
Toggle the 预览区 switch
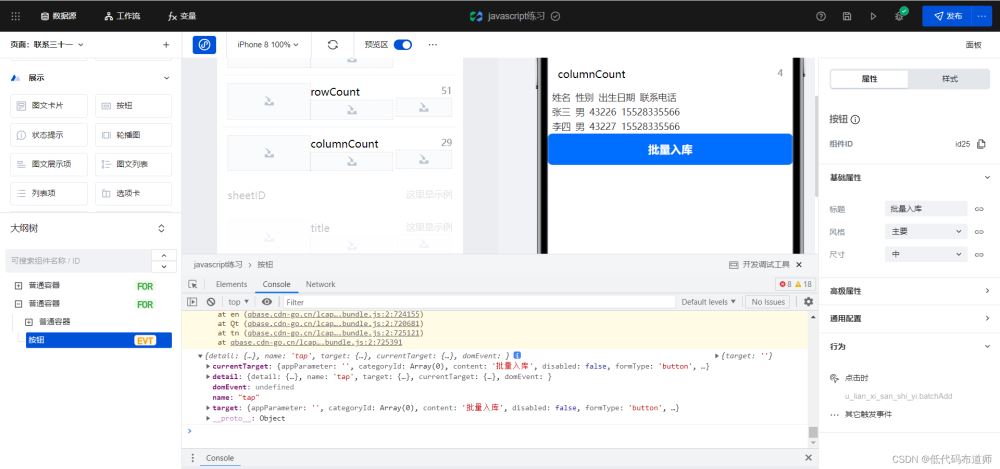[402, 45]
